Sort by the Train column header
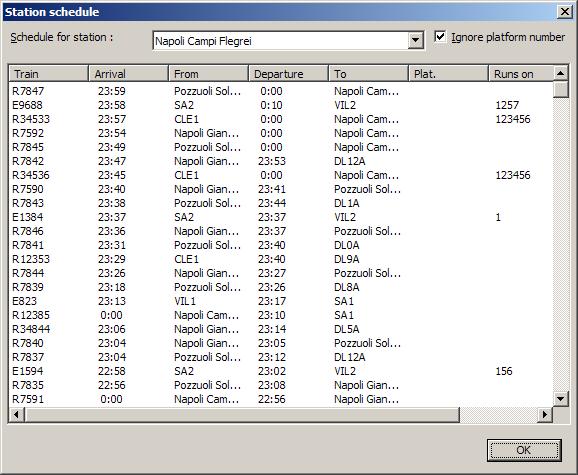The width and height of the screenshot is (578, 475). tap(49, 74)
